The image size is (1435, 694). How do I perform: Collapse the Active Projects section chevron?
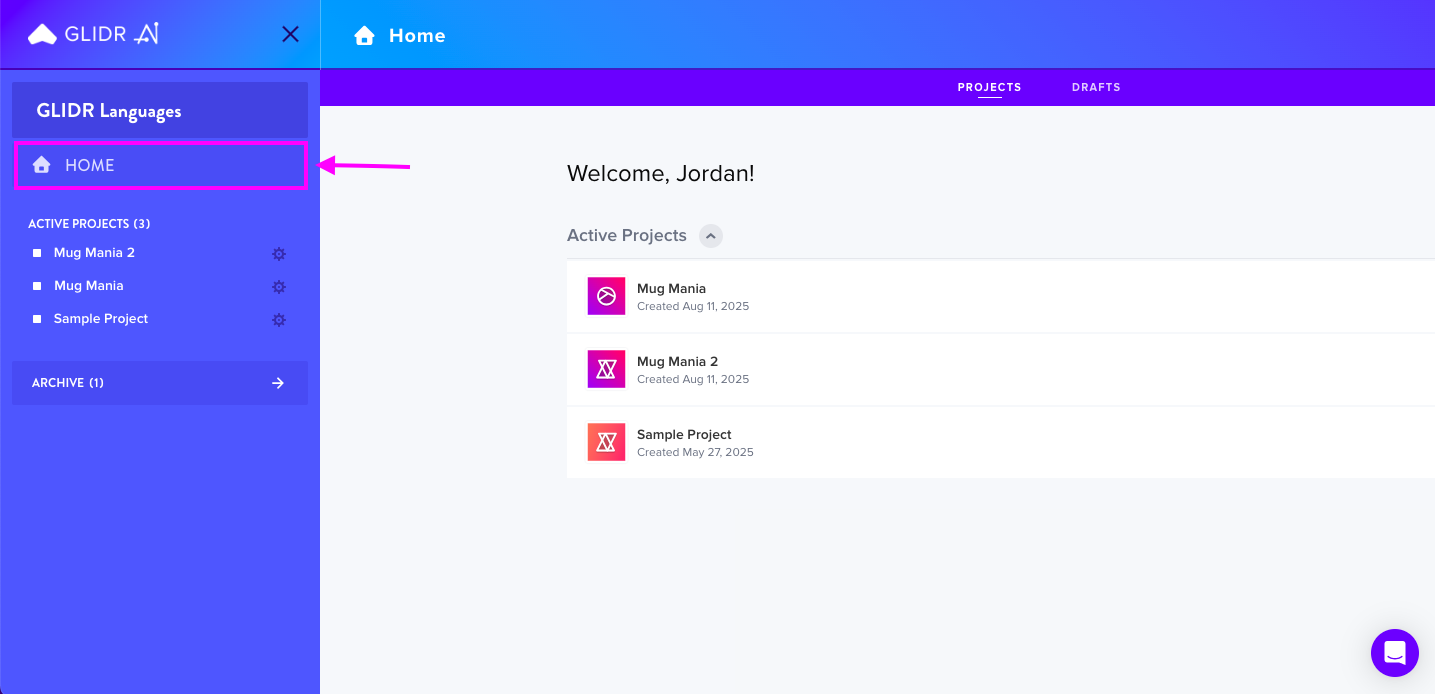tap(710, 236)
